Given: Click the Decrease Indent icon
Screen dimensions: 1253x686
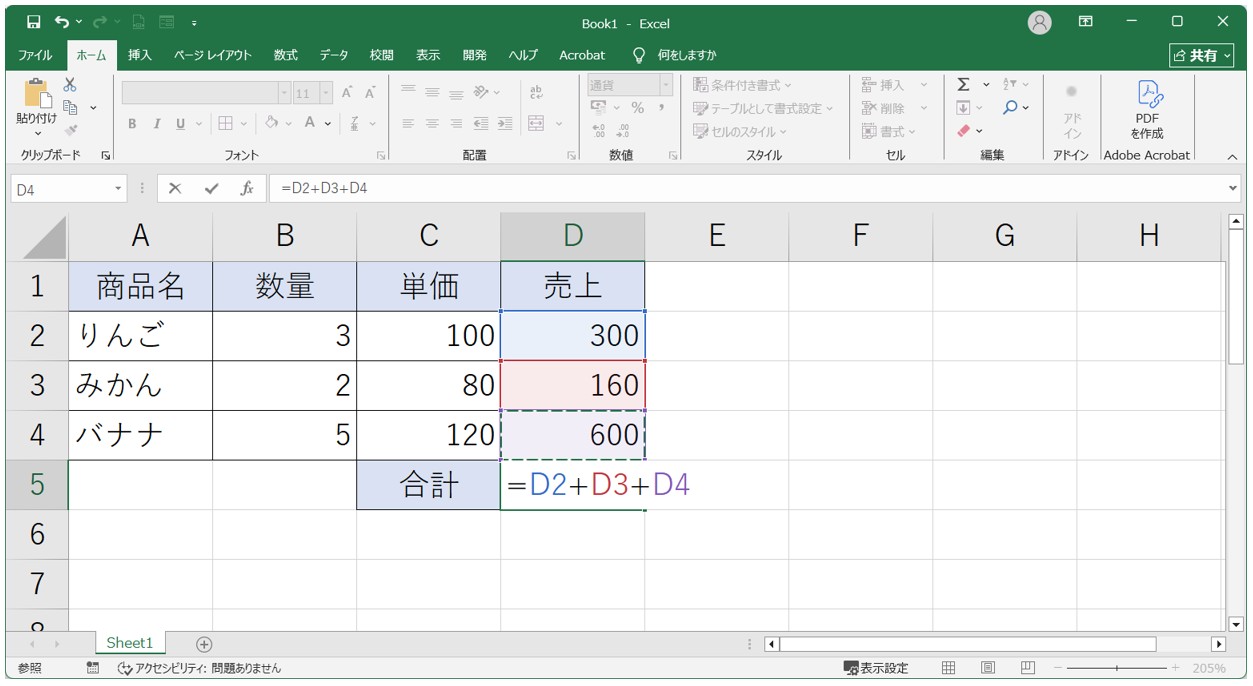Looking at the screenshot, I should (481, 124).
